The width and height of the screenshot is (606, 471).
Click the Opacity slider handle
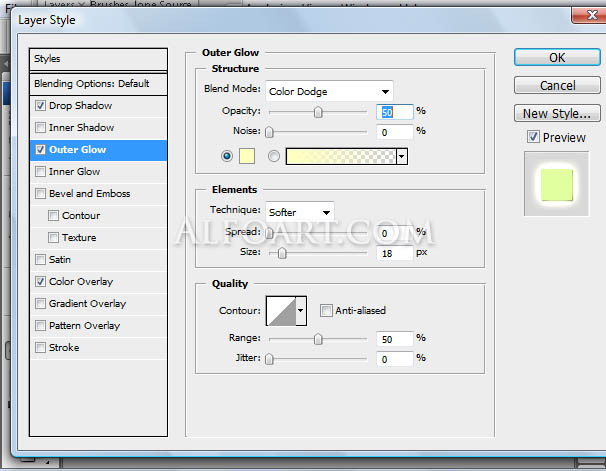click(318, 112)
